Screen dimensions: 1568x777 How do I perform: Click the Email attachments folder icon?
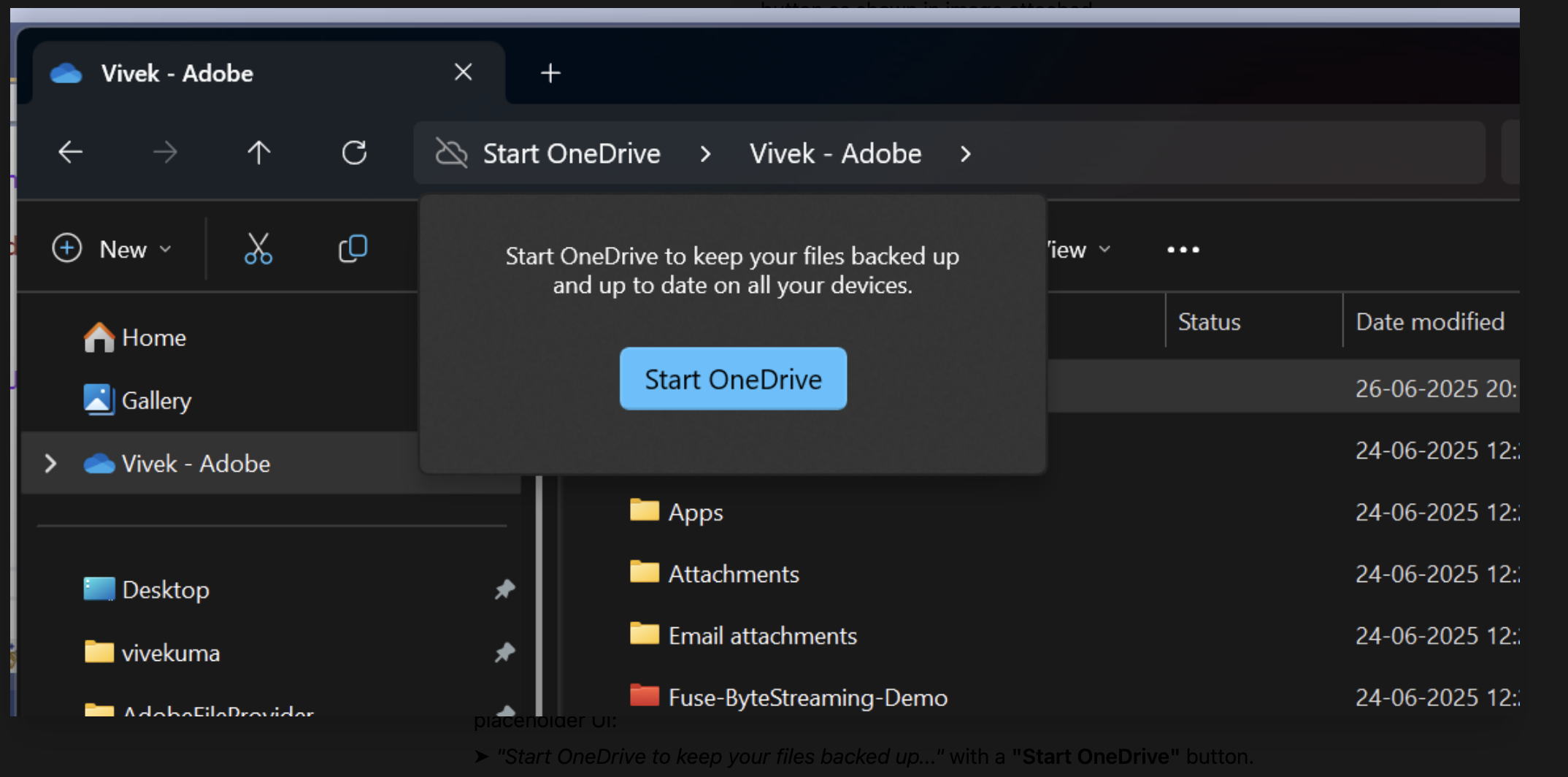click(x=645, y=632)
